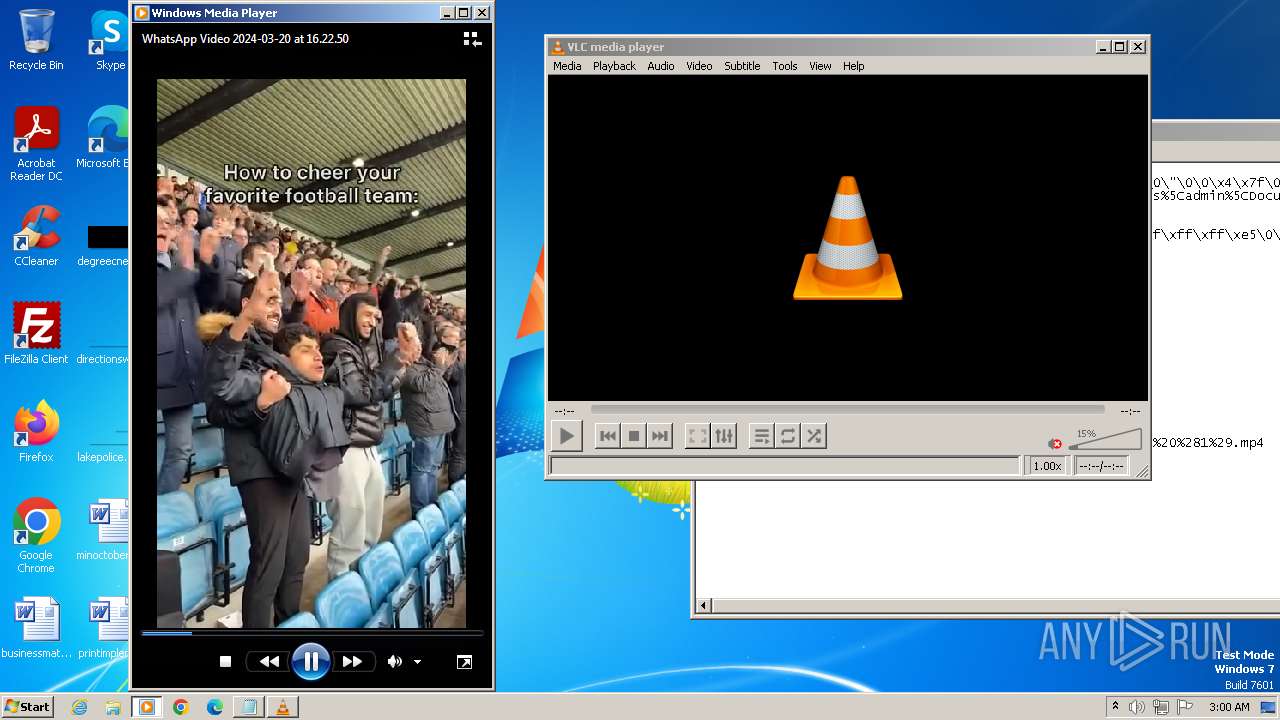Toggle VLC shuffle mode
This screenshot has width=1280, height=720.
[814, 436]
